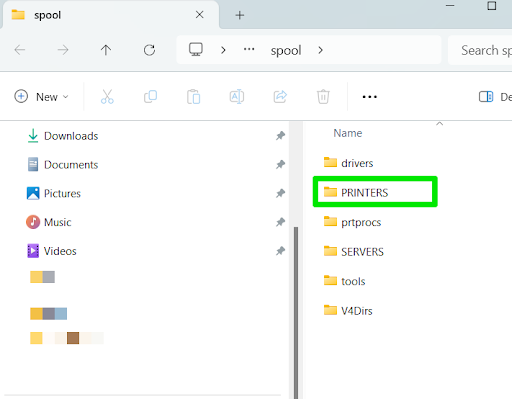Open Videos in the sidebar
Screen dimensions: 512x399
click(52, 251)
